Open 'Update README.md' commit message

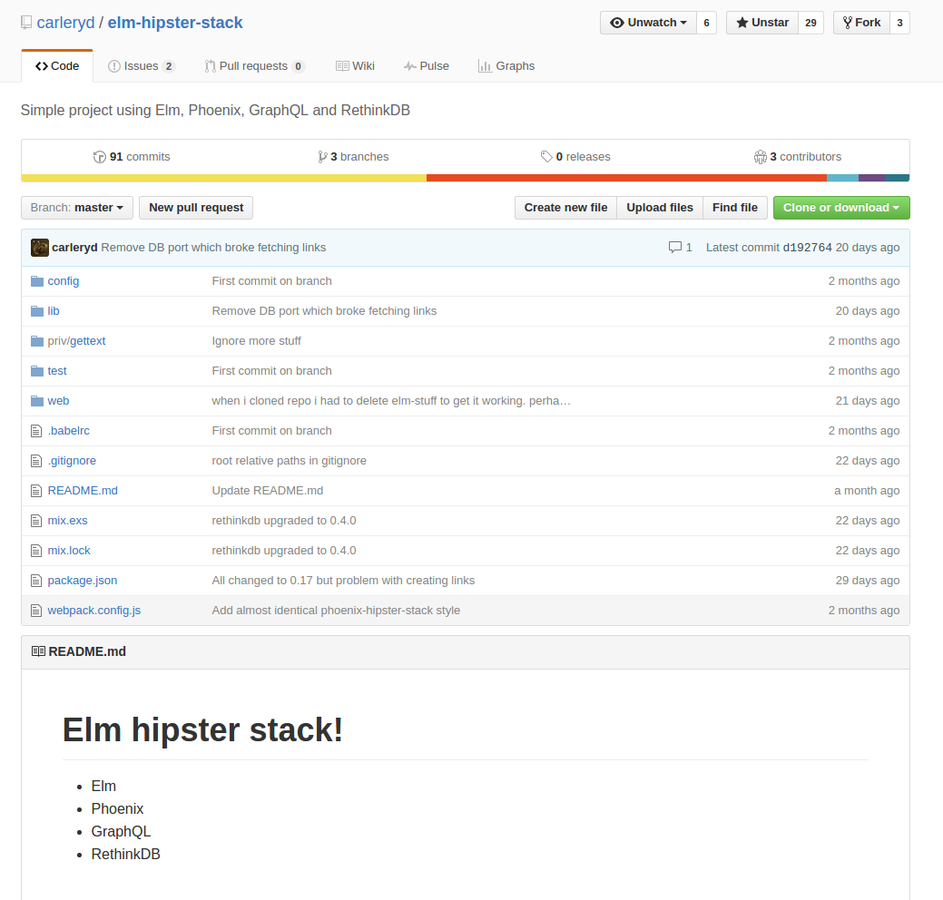click(267, 491)
